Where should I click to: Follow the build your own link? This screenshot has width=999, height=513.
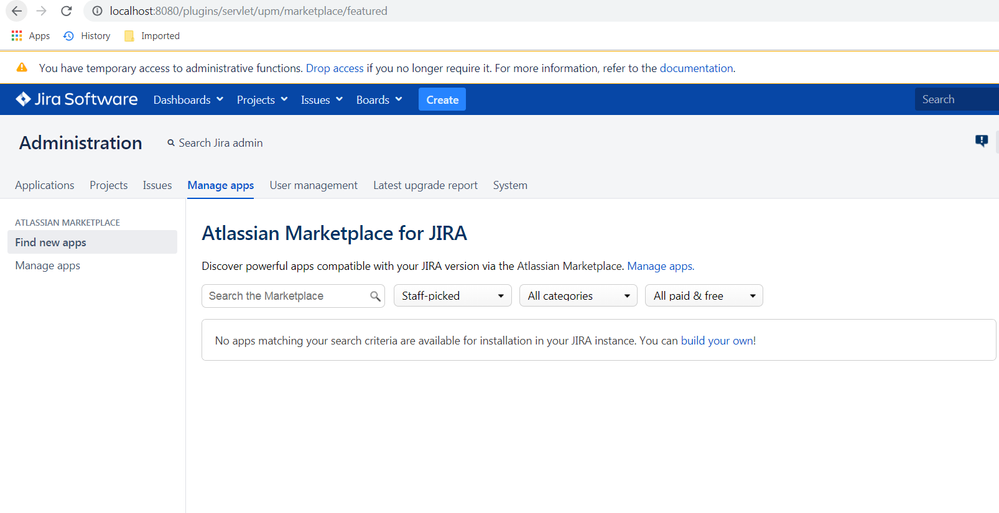717,341
